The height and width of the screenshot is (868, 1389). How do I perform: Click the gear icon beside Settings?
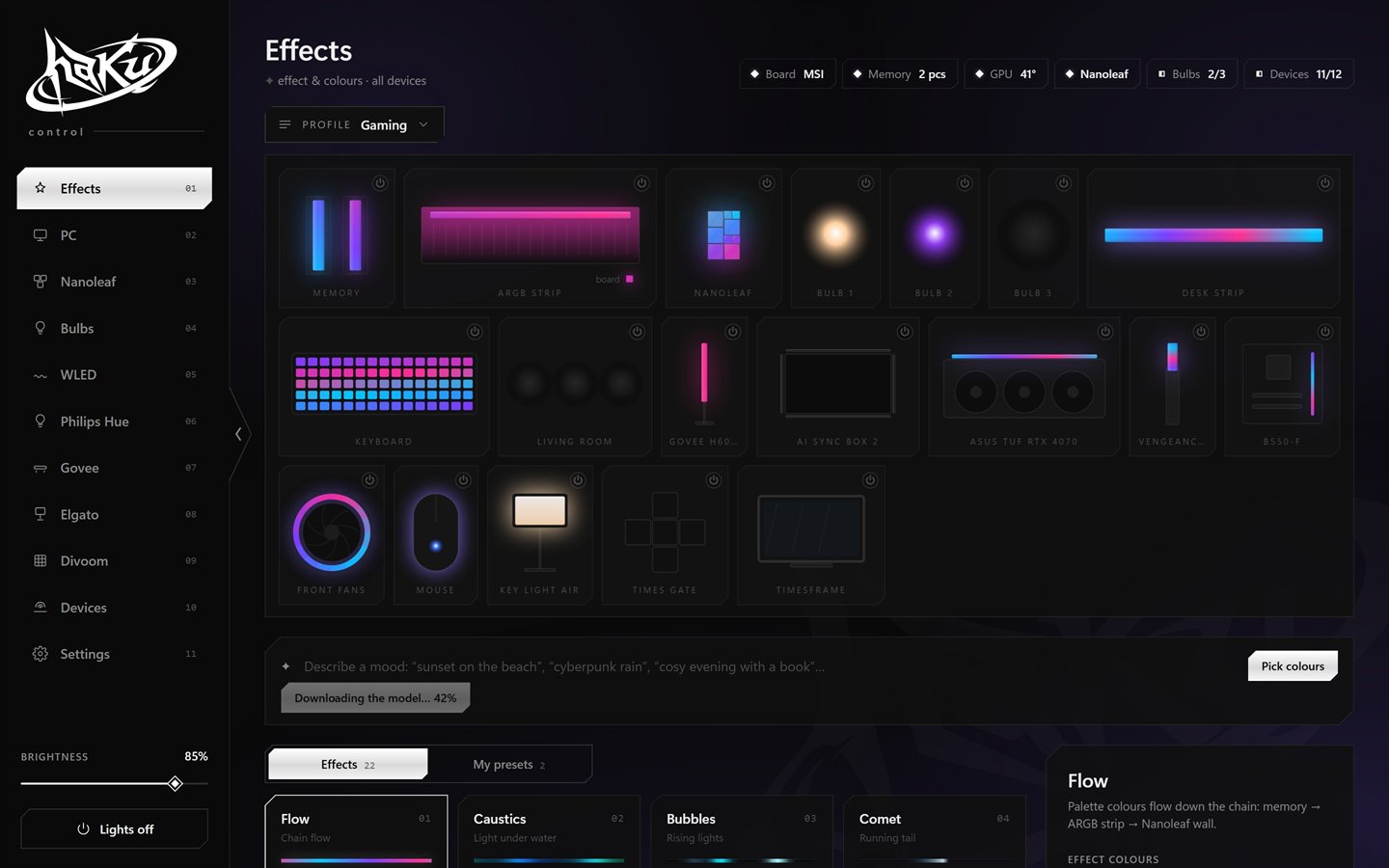41,654
